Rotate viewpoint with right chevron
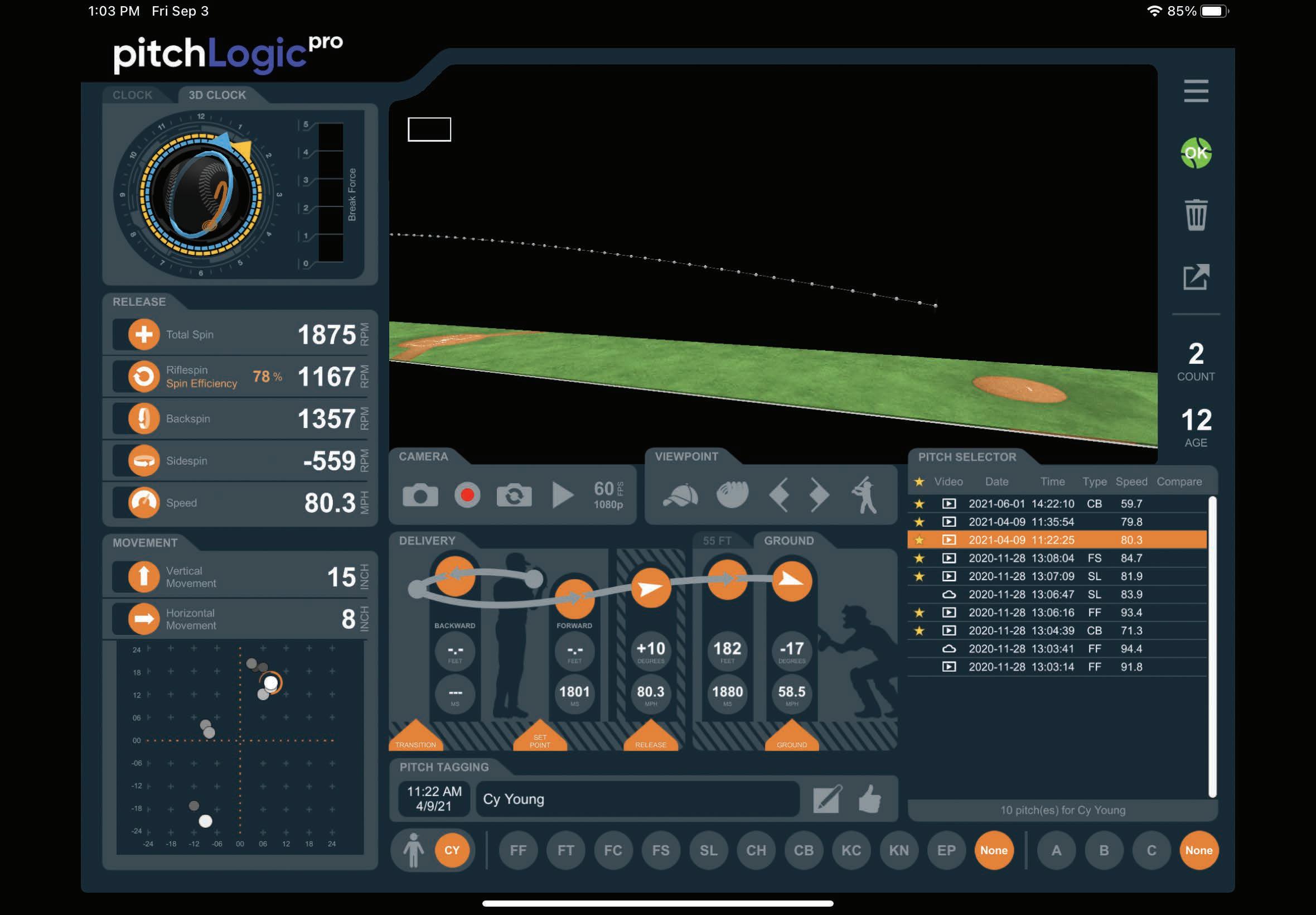 (x=819, y=494)
